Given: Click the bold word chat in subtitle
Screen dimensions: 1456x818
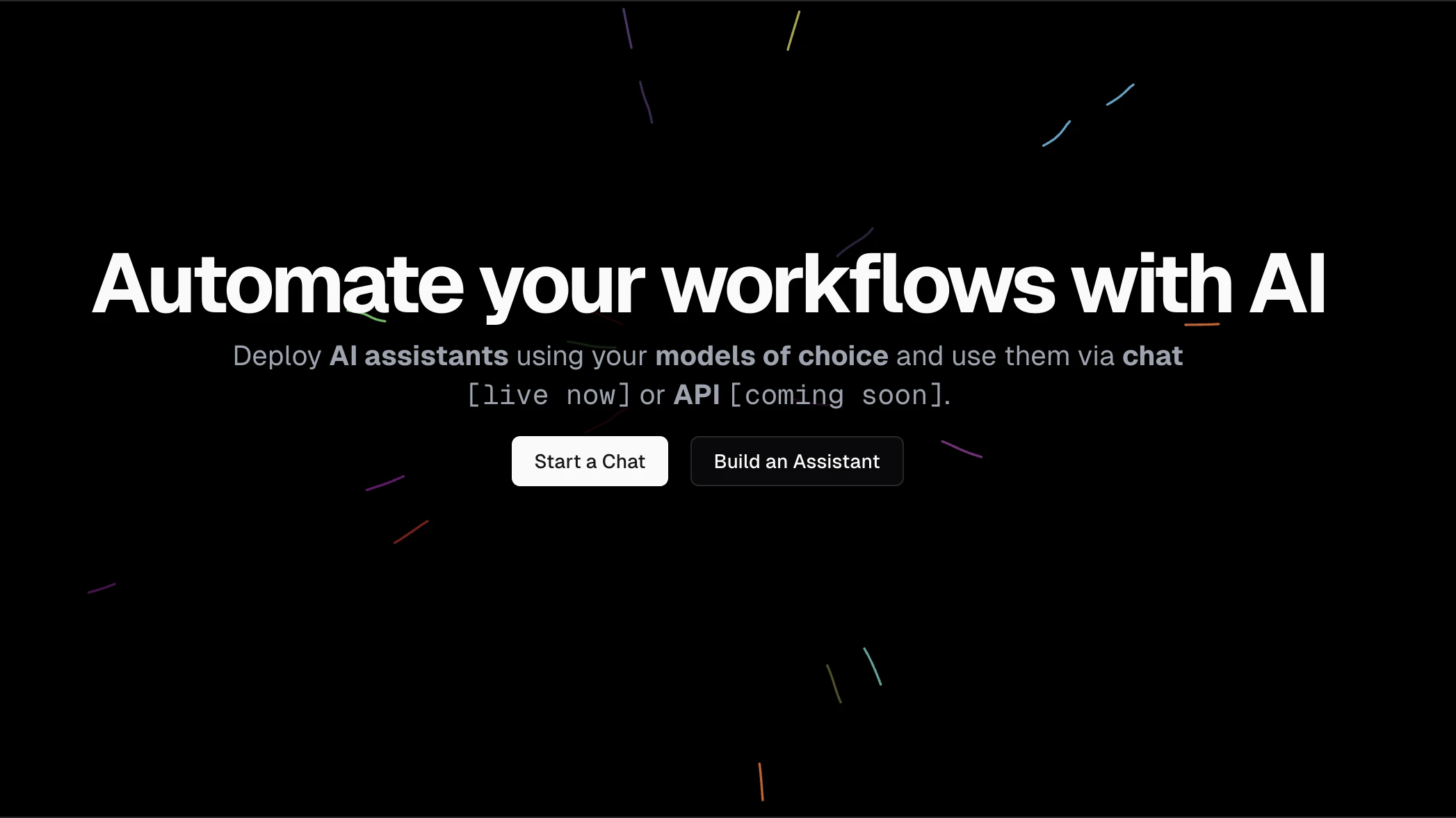Looking at the screenshot, I should coord(1153,356).
